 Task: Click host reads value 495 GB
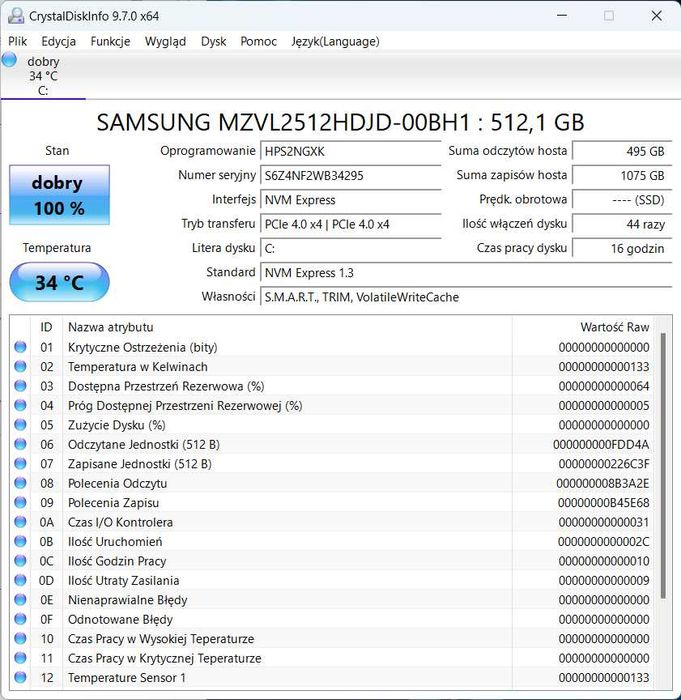coord(622,151)
